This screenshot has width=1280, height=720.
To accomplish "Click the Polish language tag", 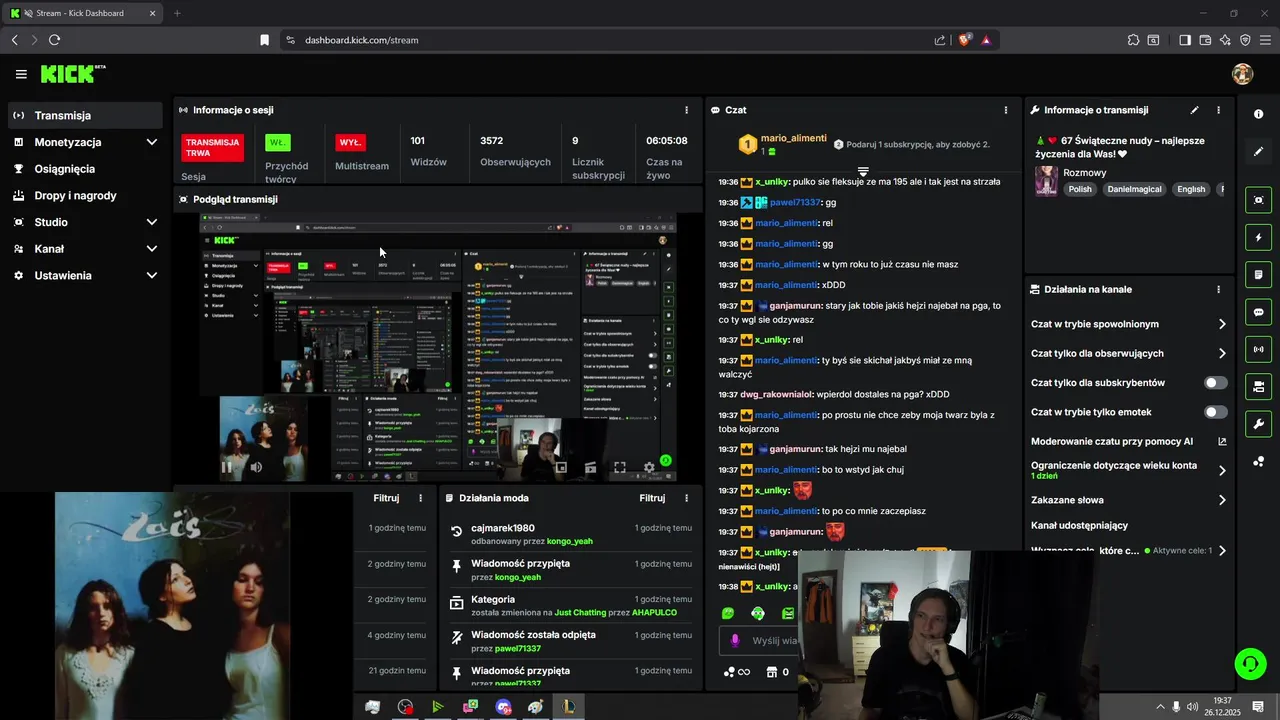I will click(1079, 189).
